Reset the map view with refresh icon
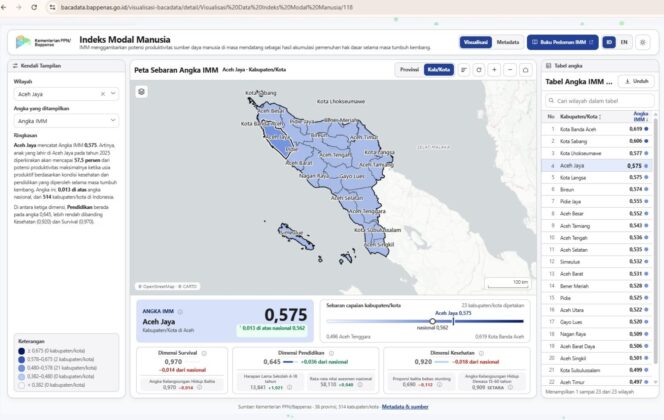The height and width of the screenshot is (420, 664). point(479,70)
